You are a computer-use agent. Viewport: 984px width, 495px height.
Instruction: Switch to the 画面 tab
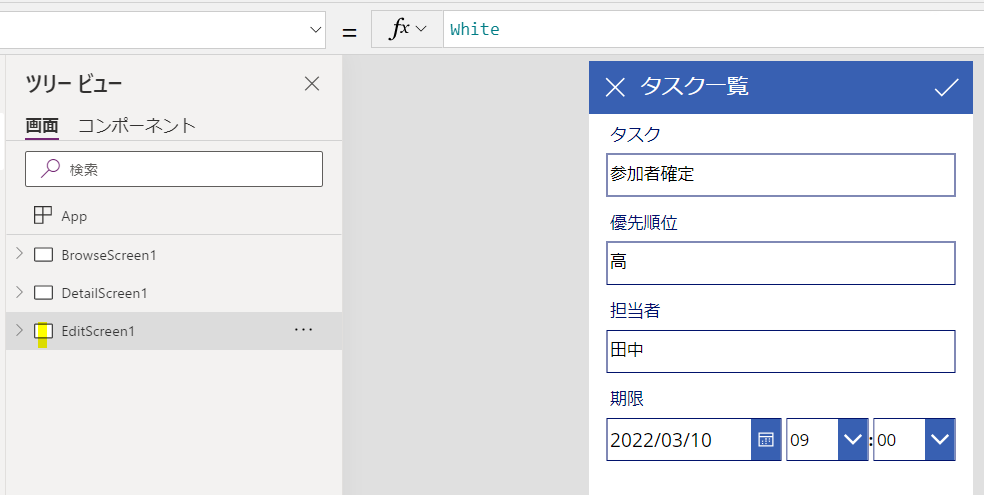tap(42, 126)
